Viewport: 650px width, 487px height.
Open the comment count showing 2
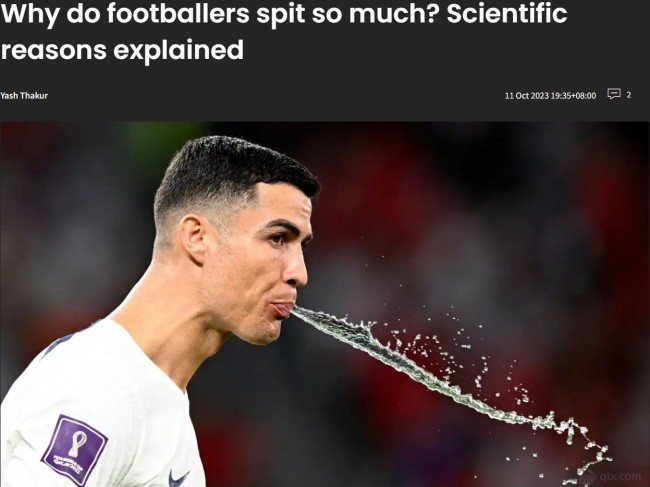[x=629, y=95]
